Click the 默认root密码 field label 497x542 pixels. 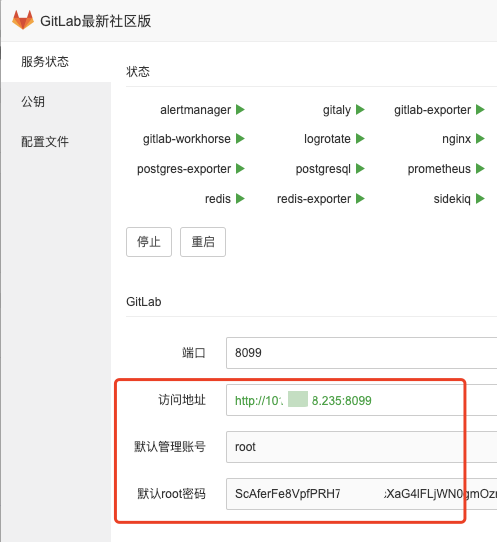[x=171, y=494]
